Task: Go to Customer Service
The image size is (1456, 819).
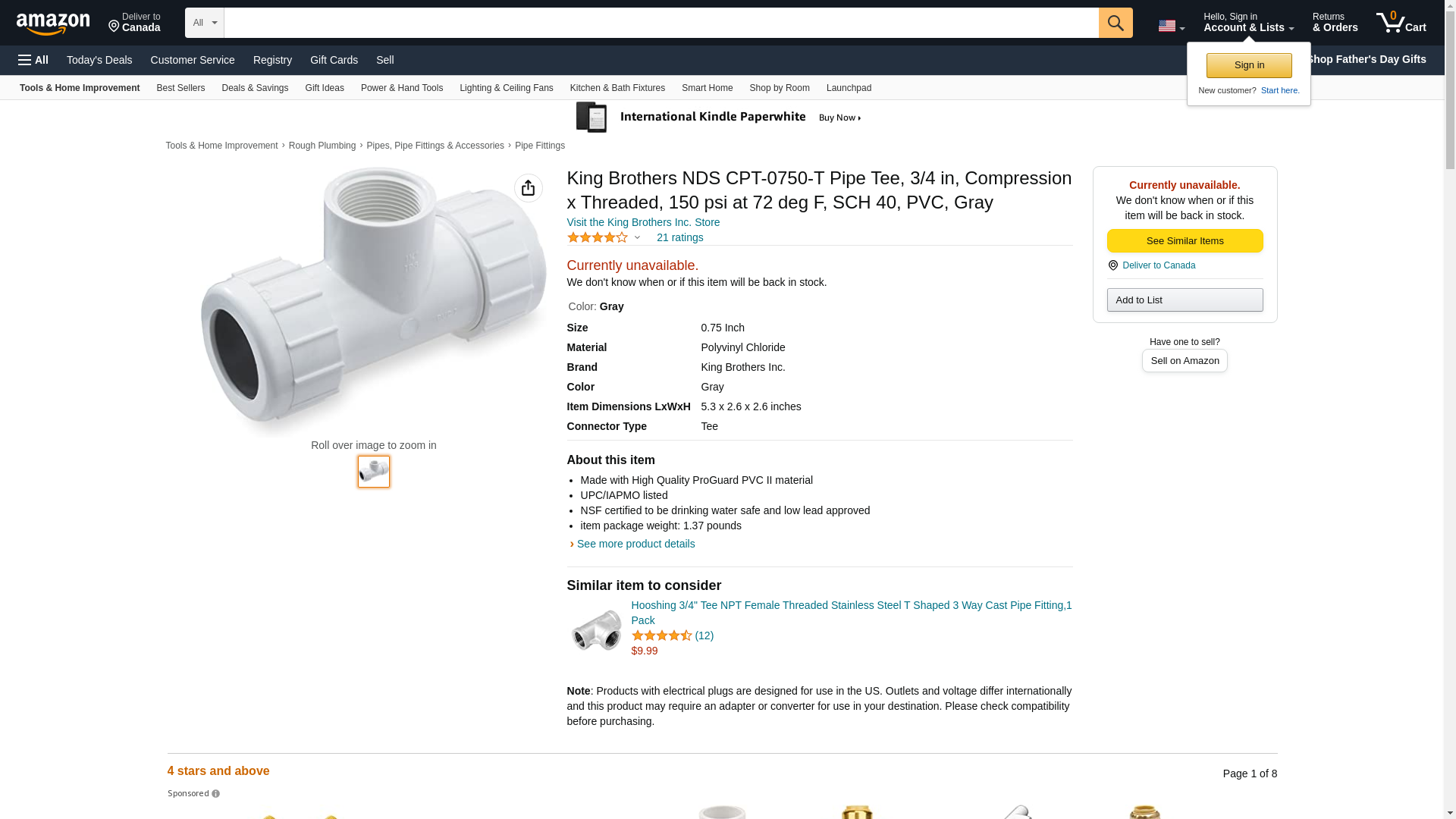Action: tap(193, 60)
